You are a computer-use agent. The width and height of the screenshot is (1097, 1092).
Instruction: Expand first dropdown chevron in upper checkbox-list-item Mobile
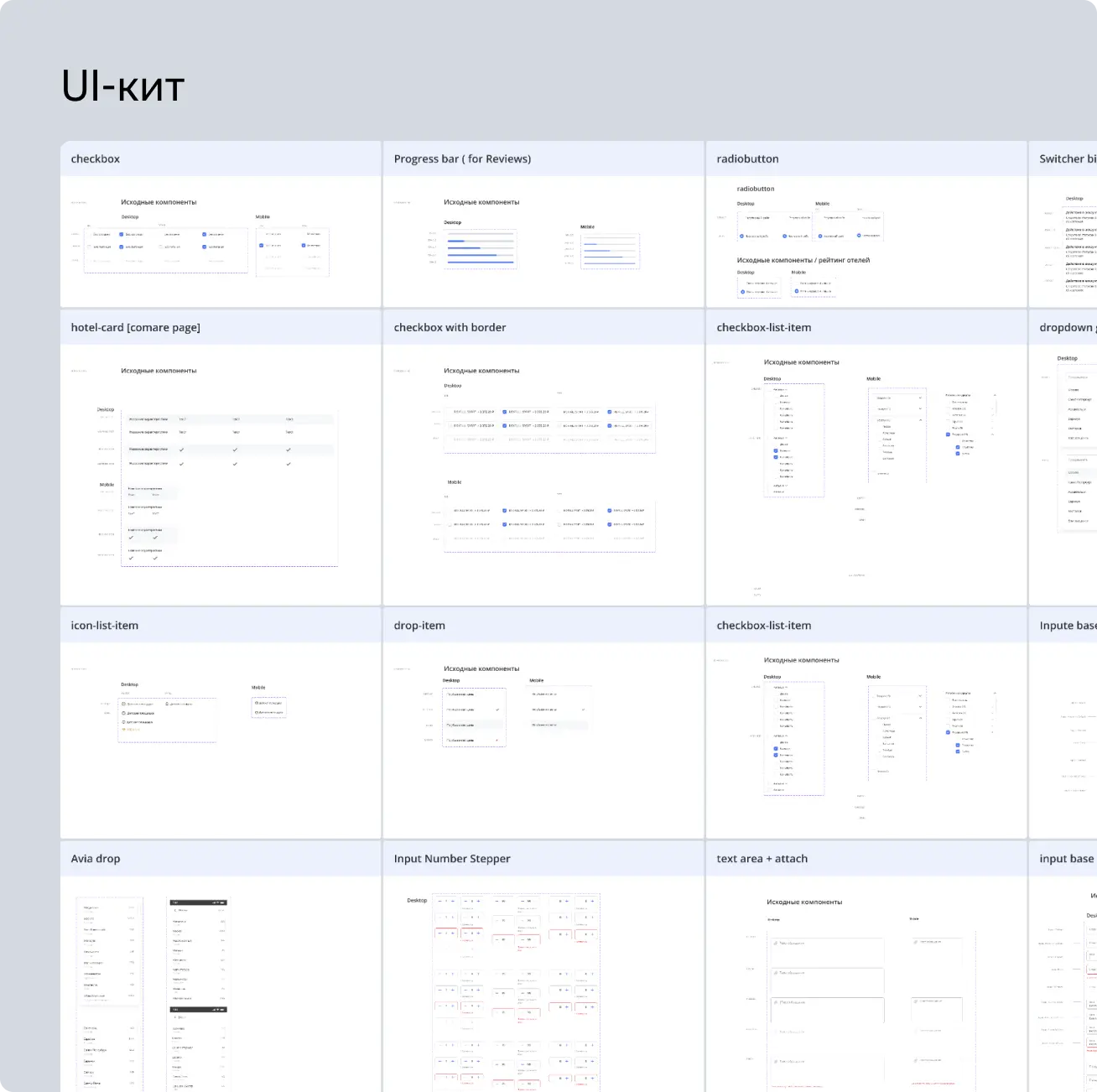click(x=920, y=398)
